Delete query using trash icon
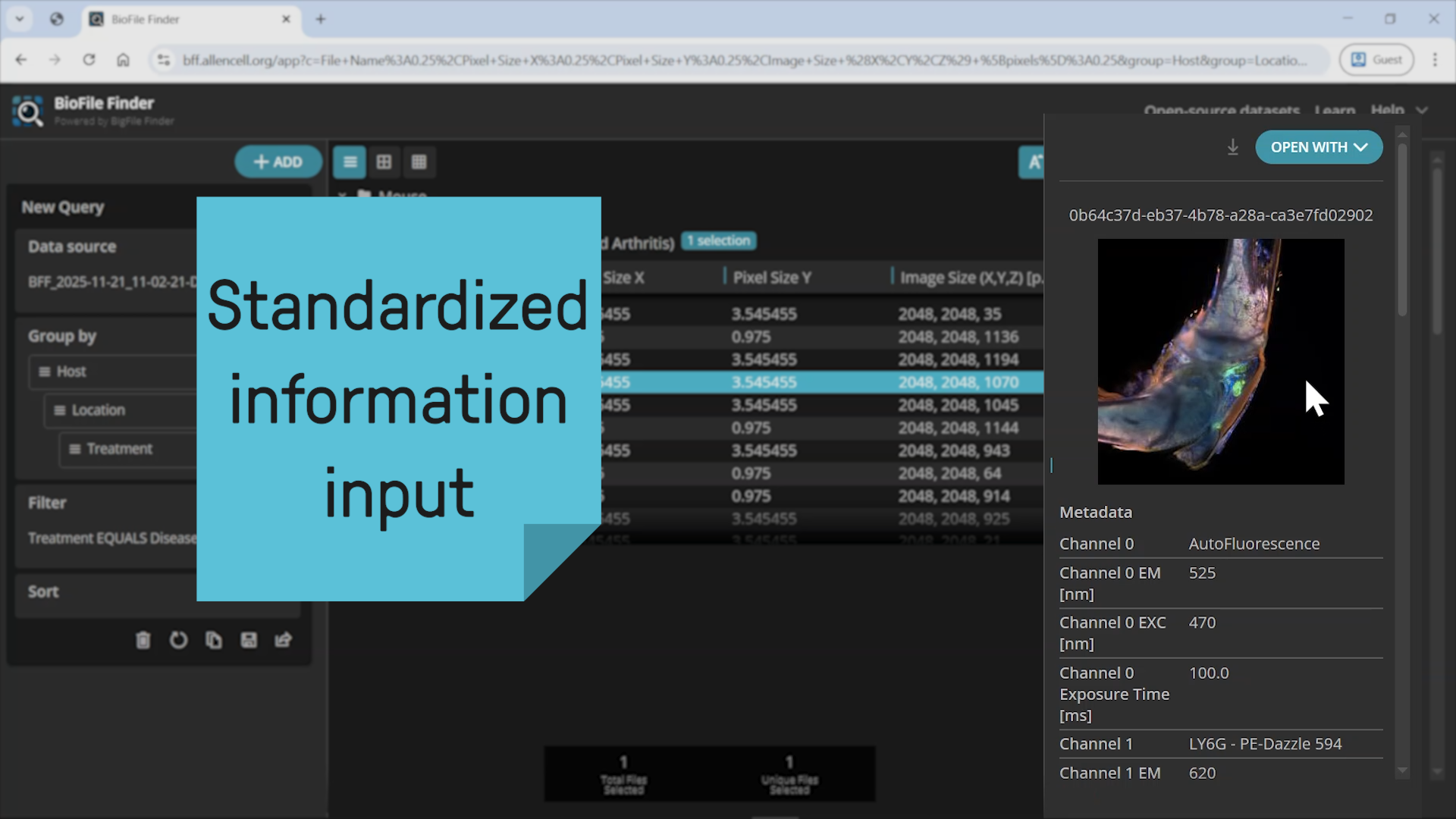Viewport: 1456px width, 819px height. coord(143,640)
